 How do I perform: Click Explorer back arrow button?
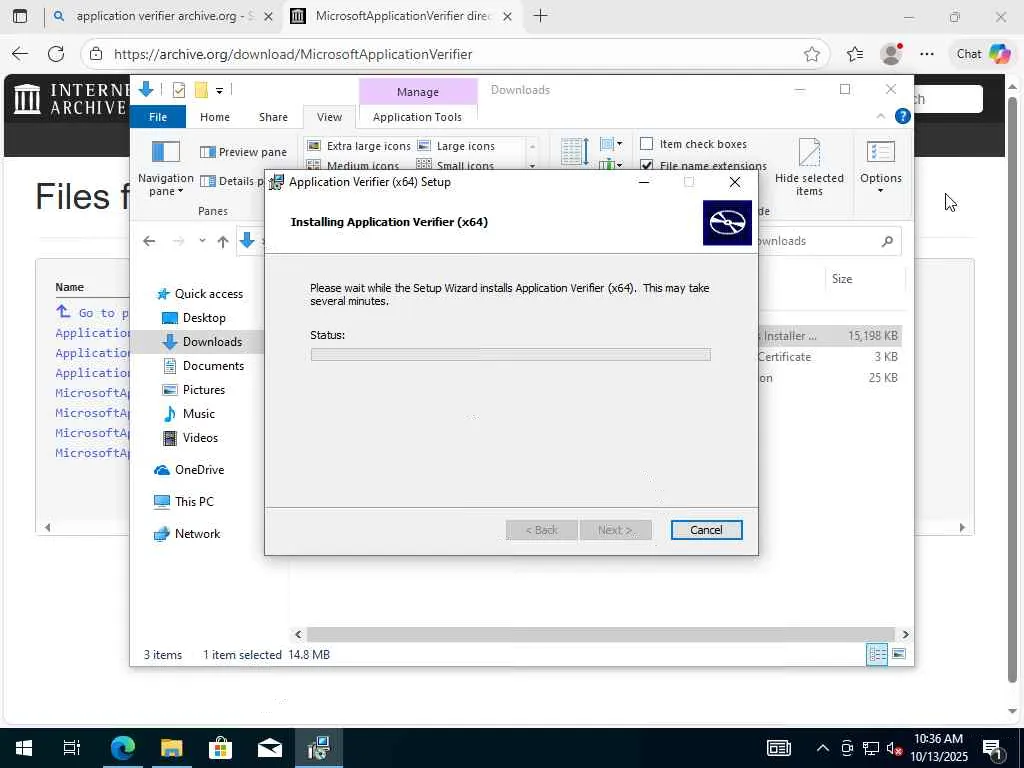149,242
